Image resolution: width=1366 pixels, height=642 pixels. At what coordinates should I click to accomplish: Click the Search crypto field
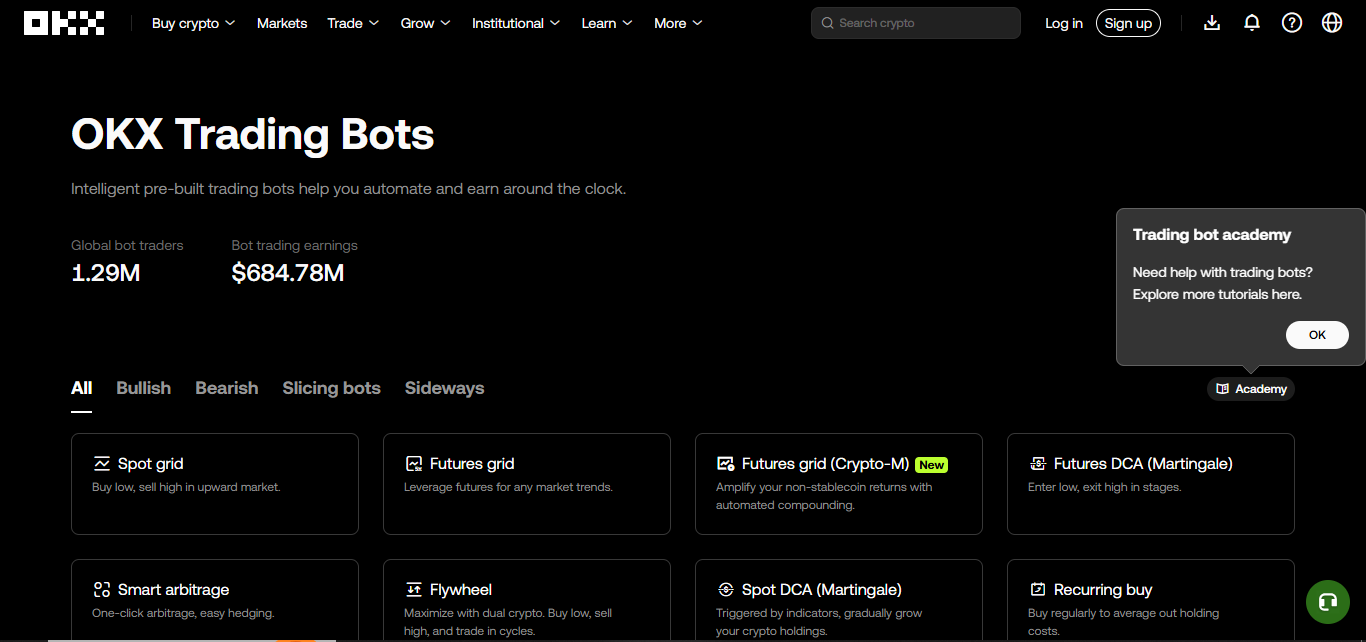click(x=916, y=23)
